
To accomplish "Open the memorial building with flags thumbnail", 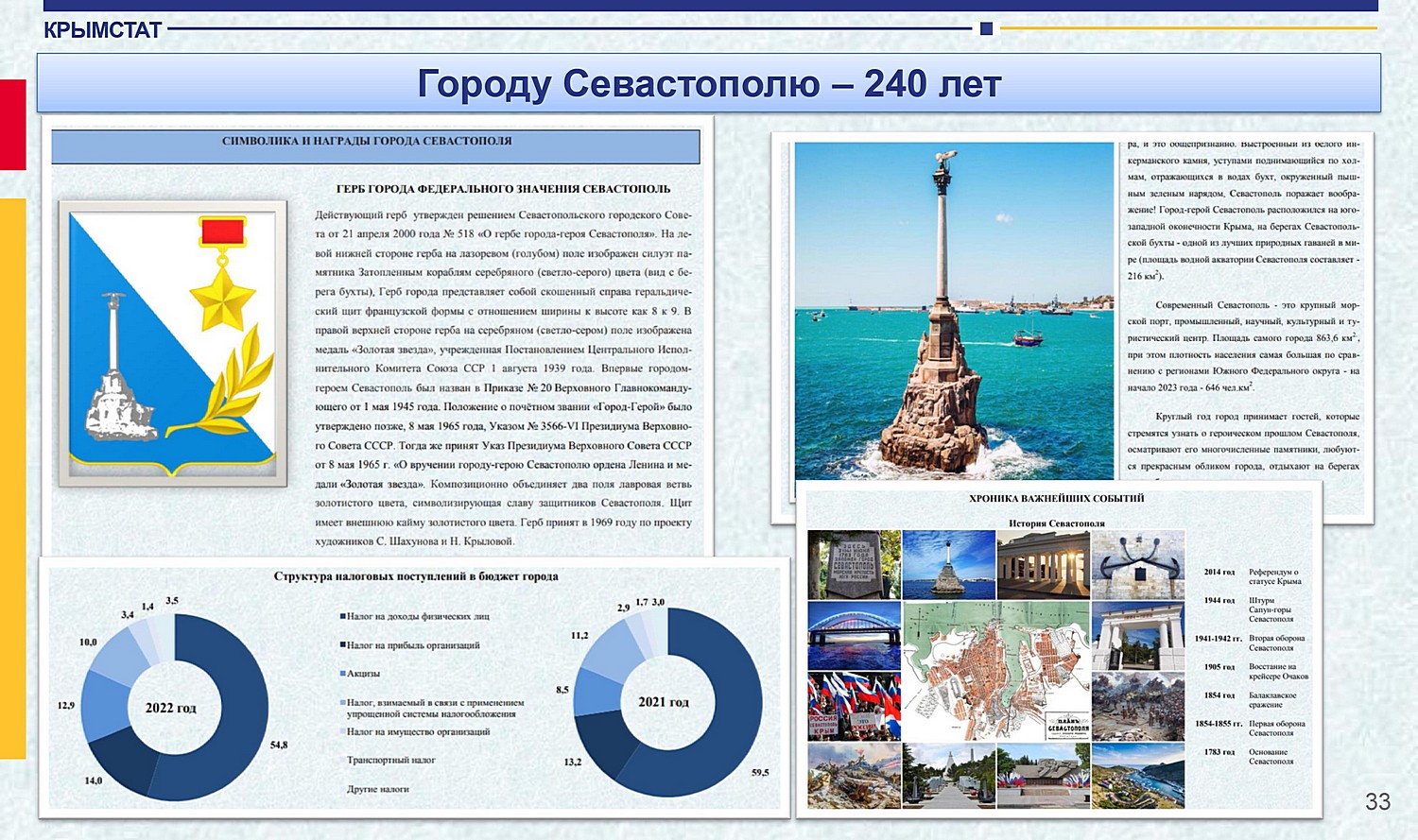I will click(x=1043, y=776).
